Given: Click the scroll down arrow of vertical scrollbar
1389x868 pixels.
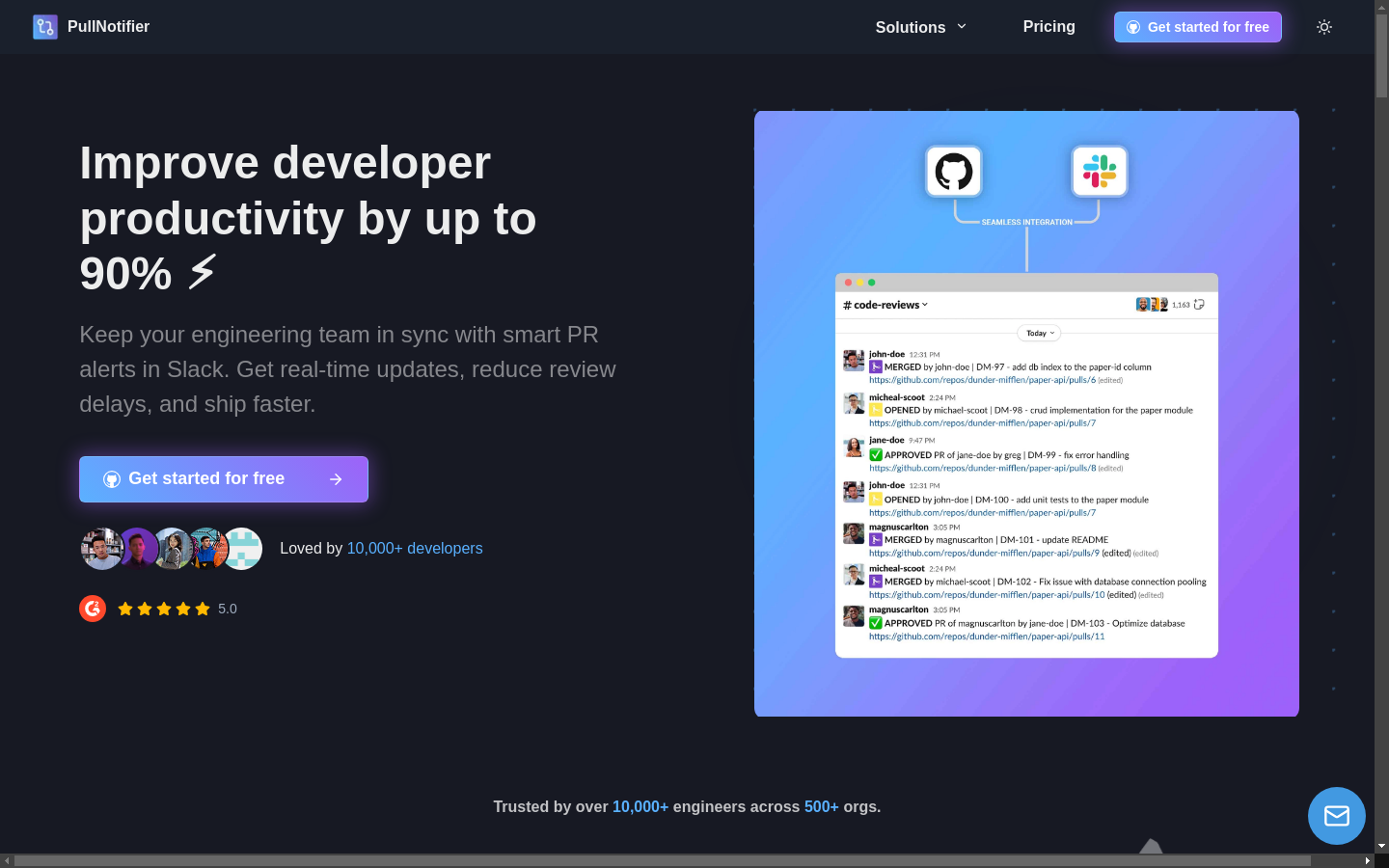Looking at the screenshot, I should [1381, 846].
